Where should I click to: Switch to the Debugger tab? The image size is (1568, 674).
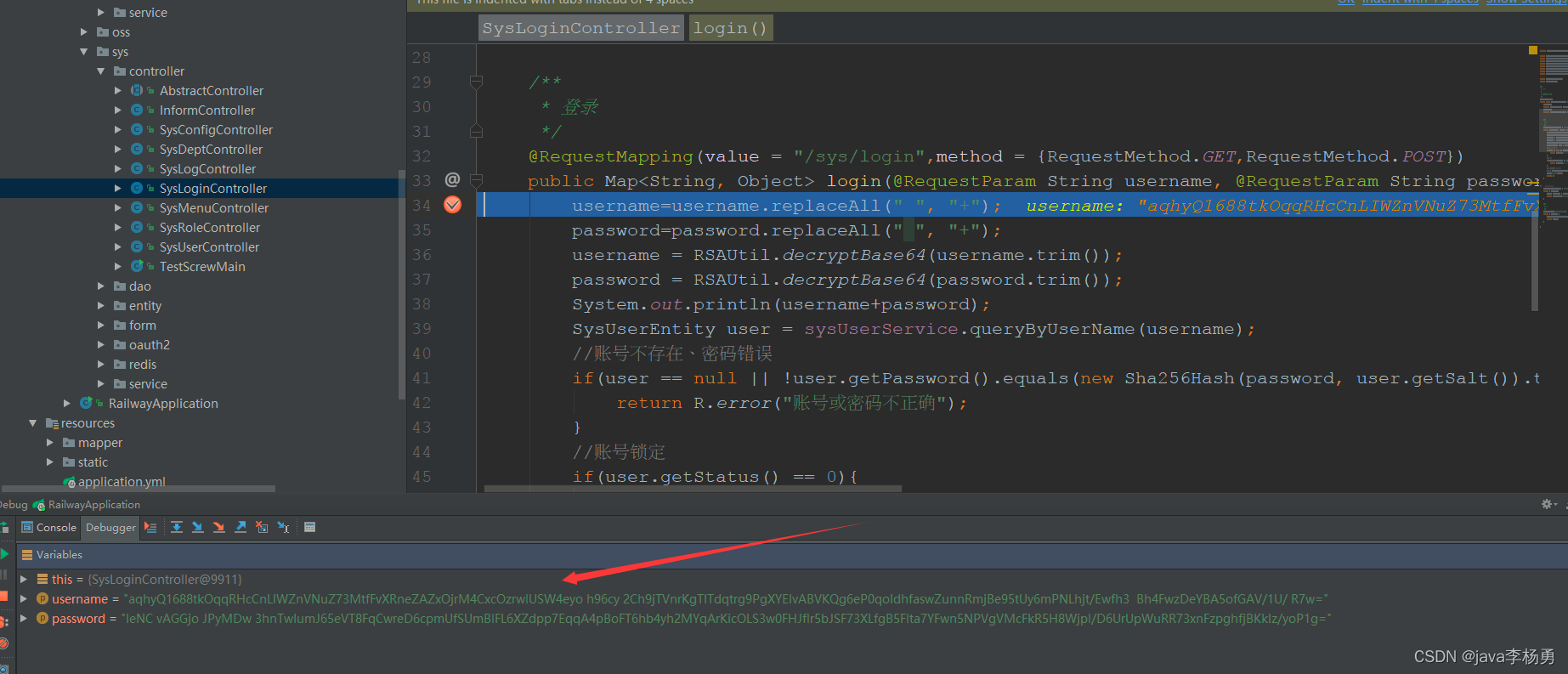(x=110, y=527)
